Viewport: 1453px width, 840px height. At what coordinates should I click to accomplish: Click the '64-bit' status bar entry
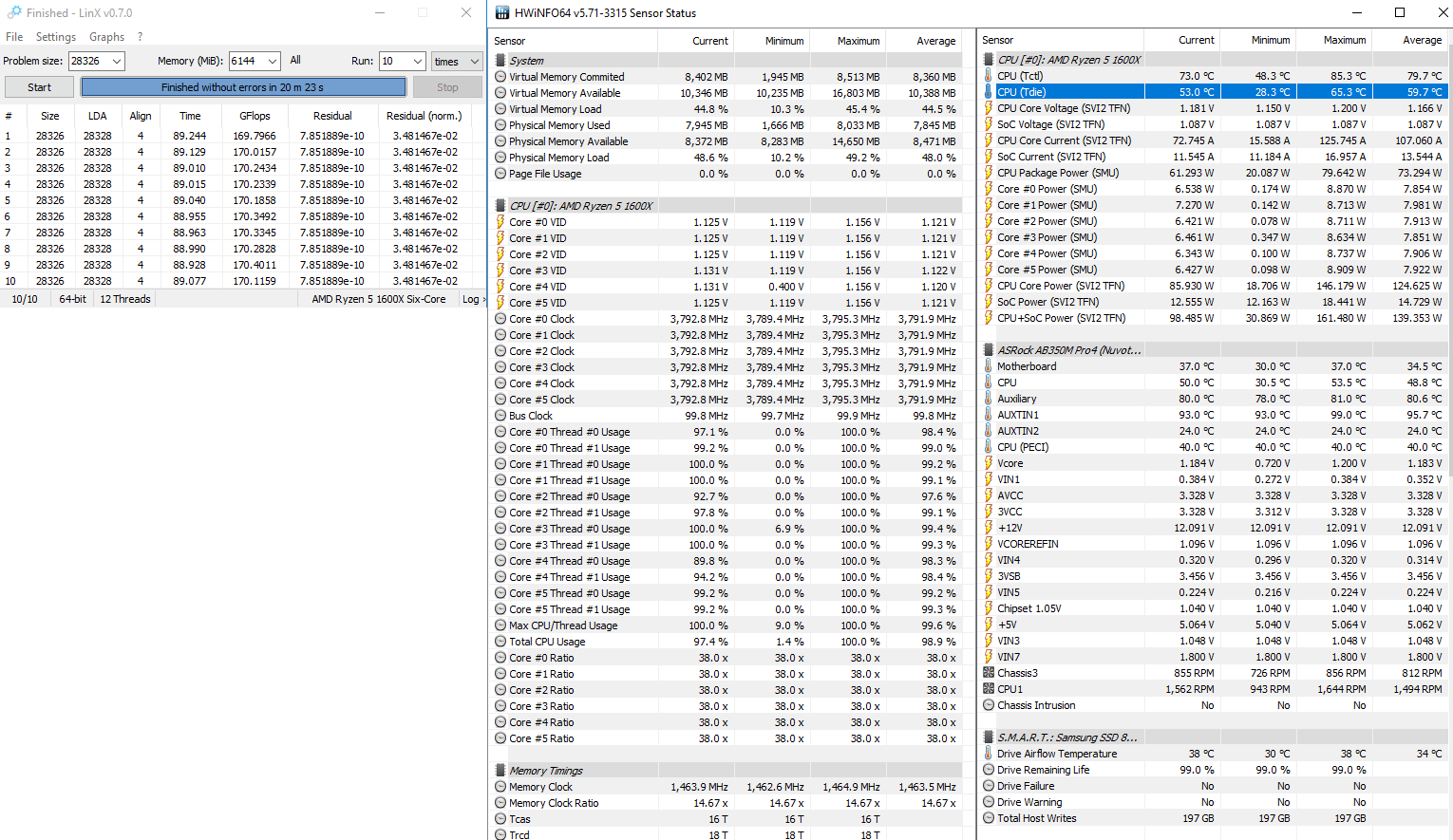tap(72, 299)
